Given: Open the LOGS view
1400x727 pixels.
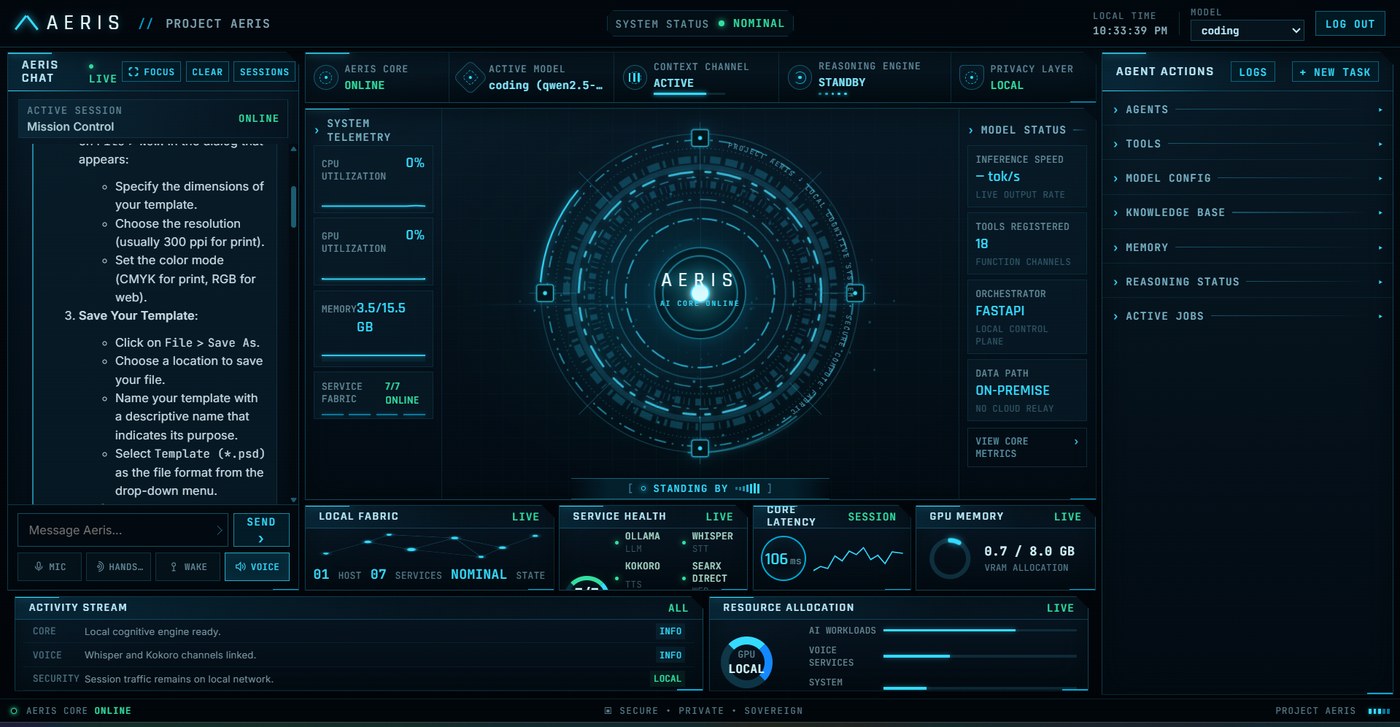Looking at the screenshot, I should pos(1252,72).
